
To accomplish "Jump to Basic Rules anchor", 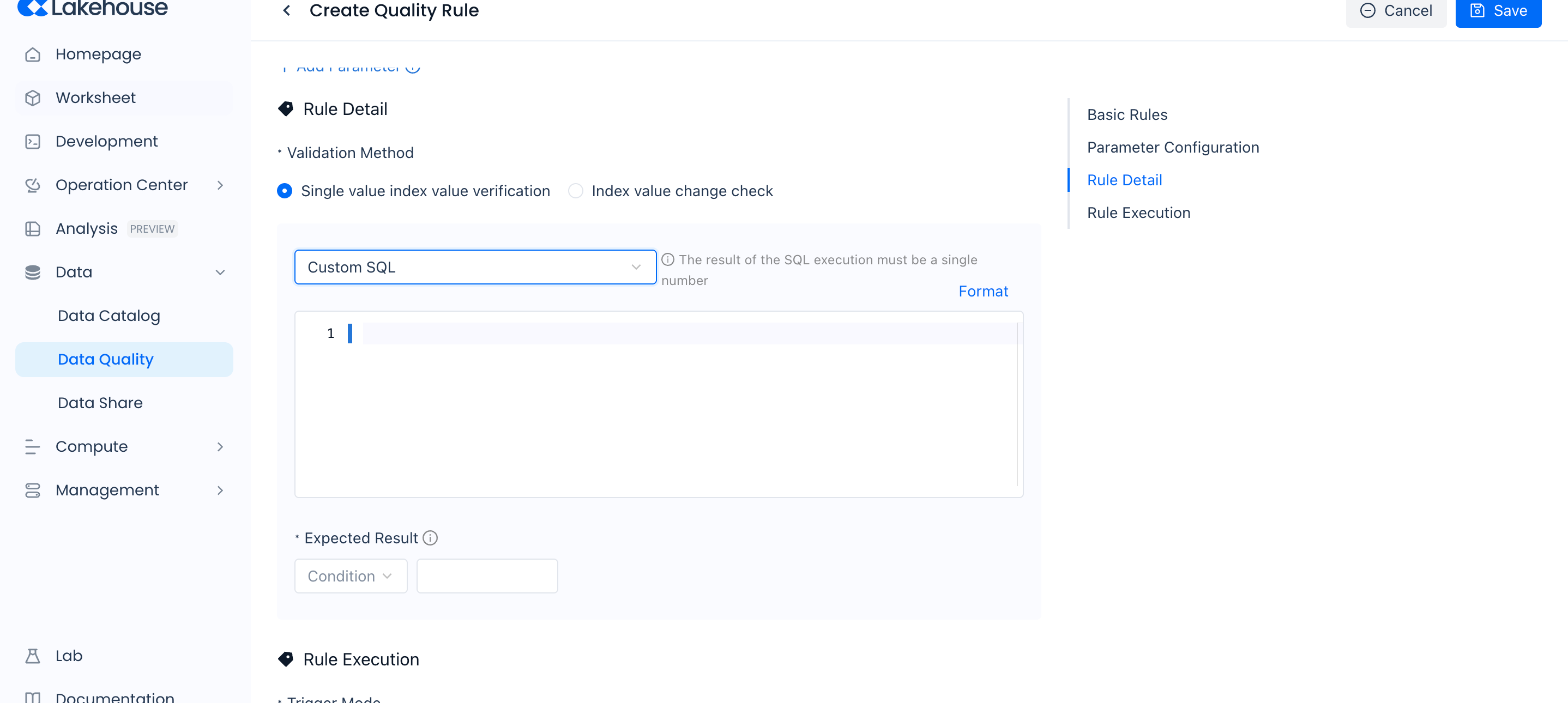I will [x=1127, y=115].
